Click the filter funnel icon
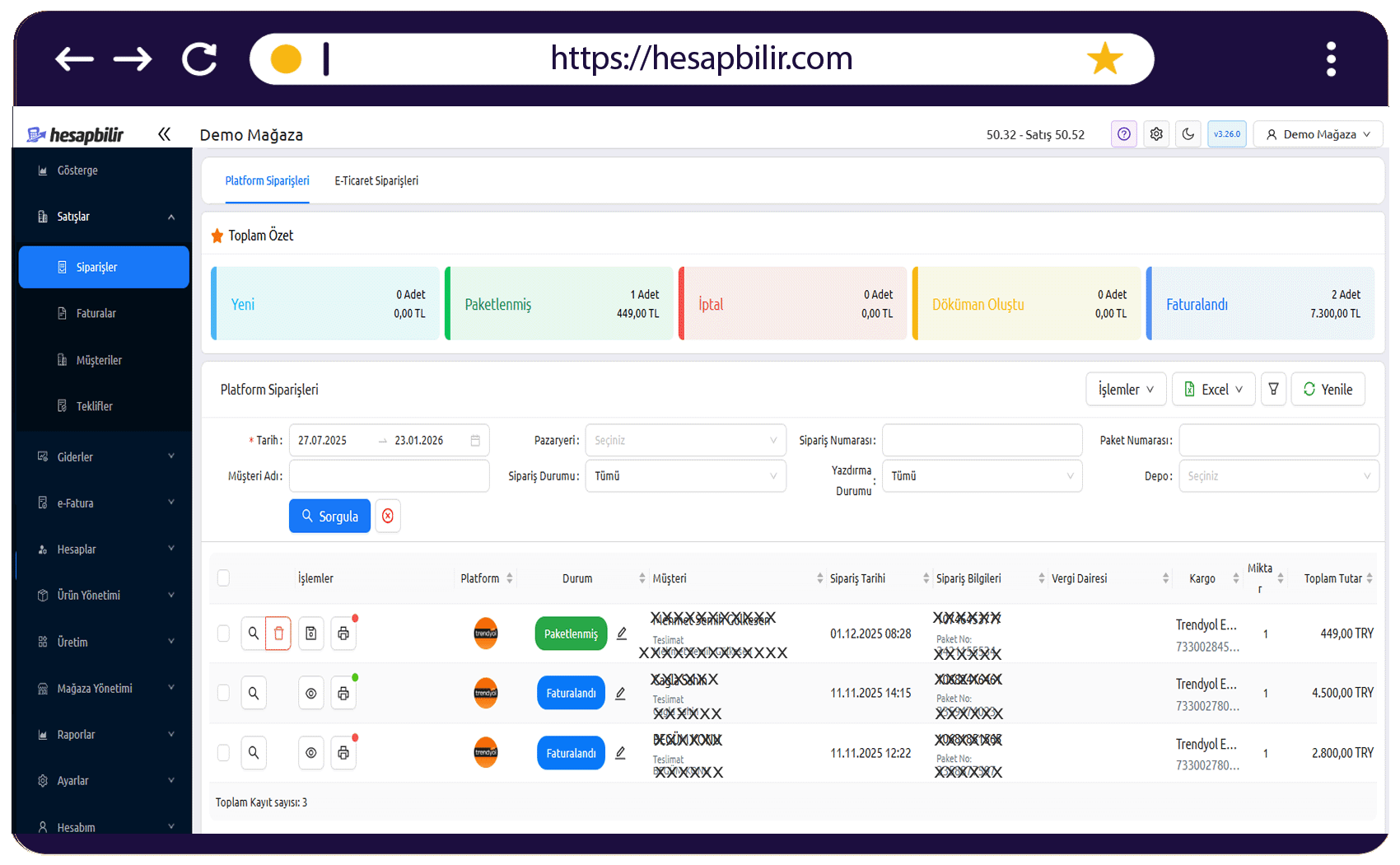The width and height of the screenshot is (1400, 865). [1273, 389]
